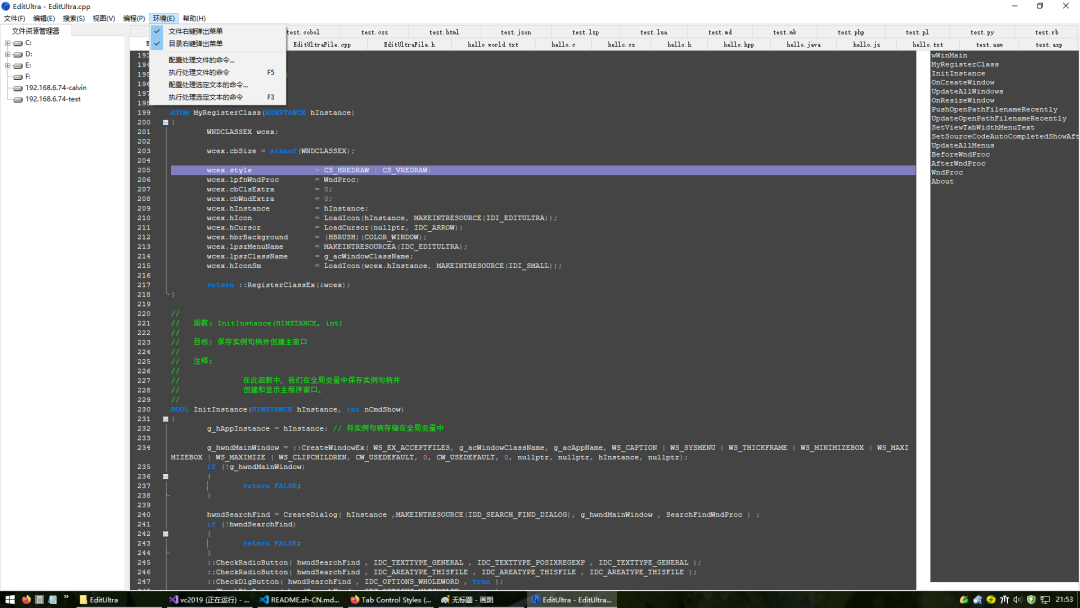This screenshot has width=1080, height=608.
Task: Open the 编辑(E) menu
Action: click(44, 19)
